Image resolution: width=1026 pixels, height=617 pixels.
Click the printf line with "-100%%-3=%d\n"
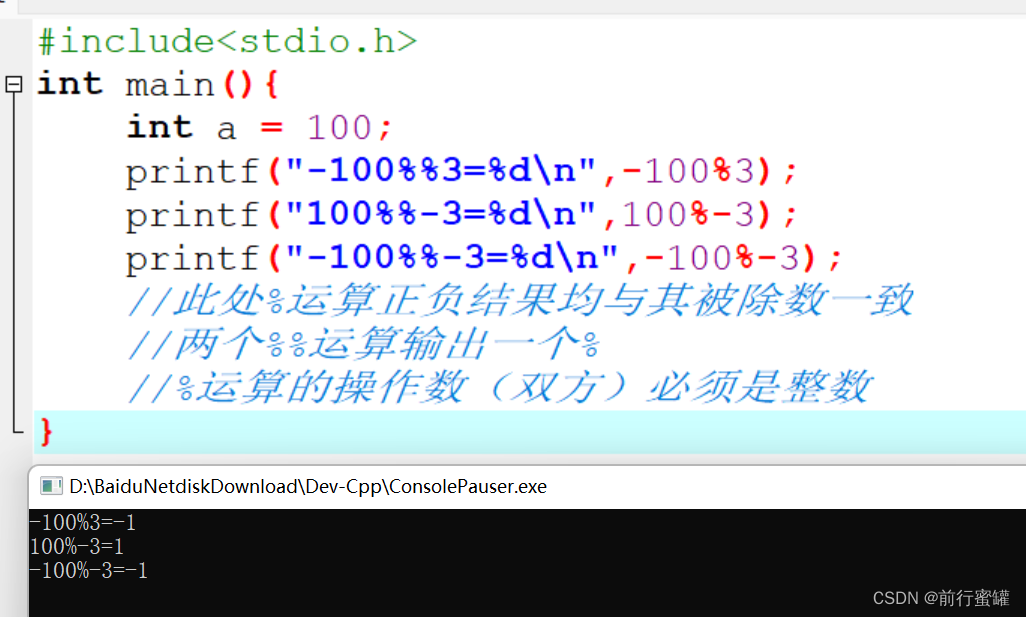[x=483, y=257]
